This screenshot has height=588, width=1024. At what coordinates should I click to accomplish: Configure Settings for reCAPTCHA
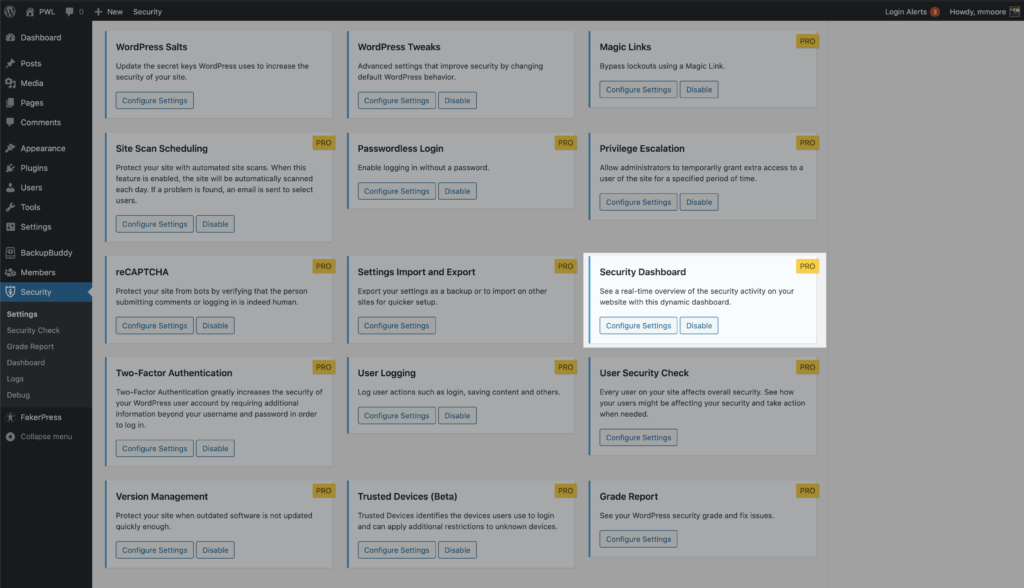pyautogui.click(x=155, y=325)
